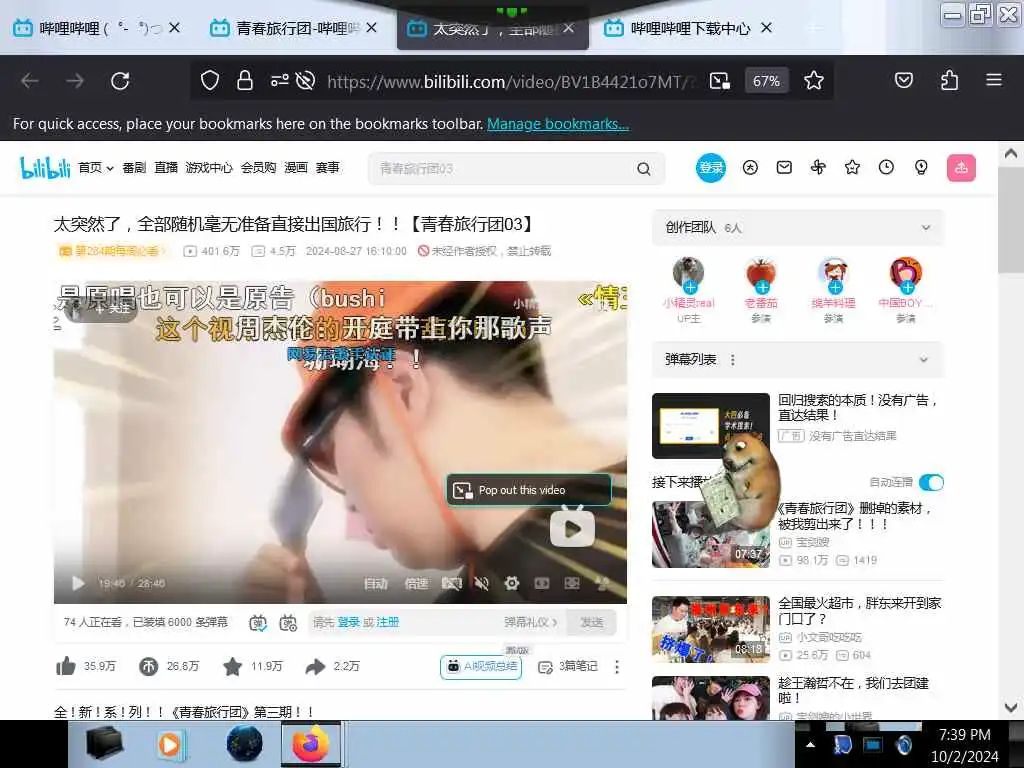Save page to Pocket
The height and width of the screenshot is (768, 1024).
904,80
